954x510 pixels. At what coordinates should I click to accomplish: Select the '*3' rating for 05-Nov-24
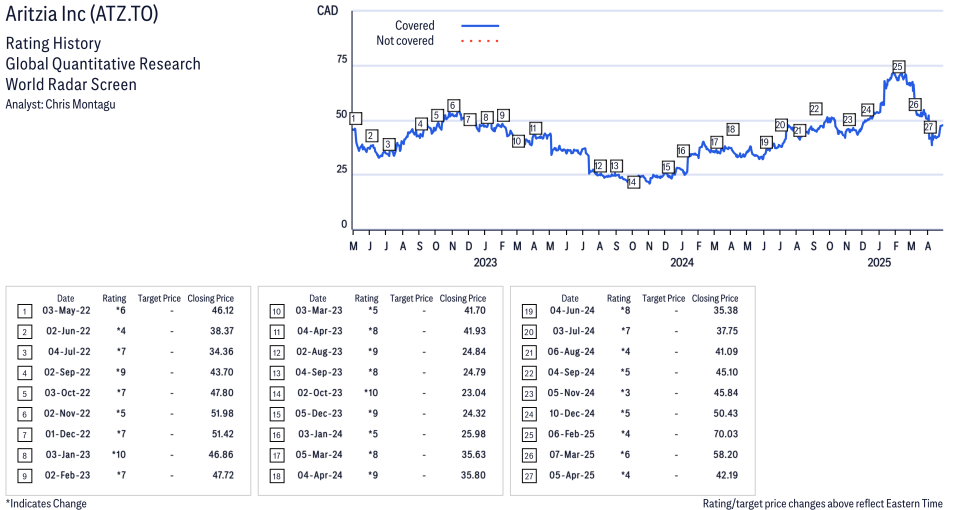pyautogui.click(x=625, y=393)
